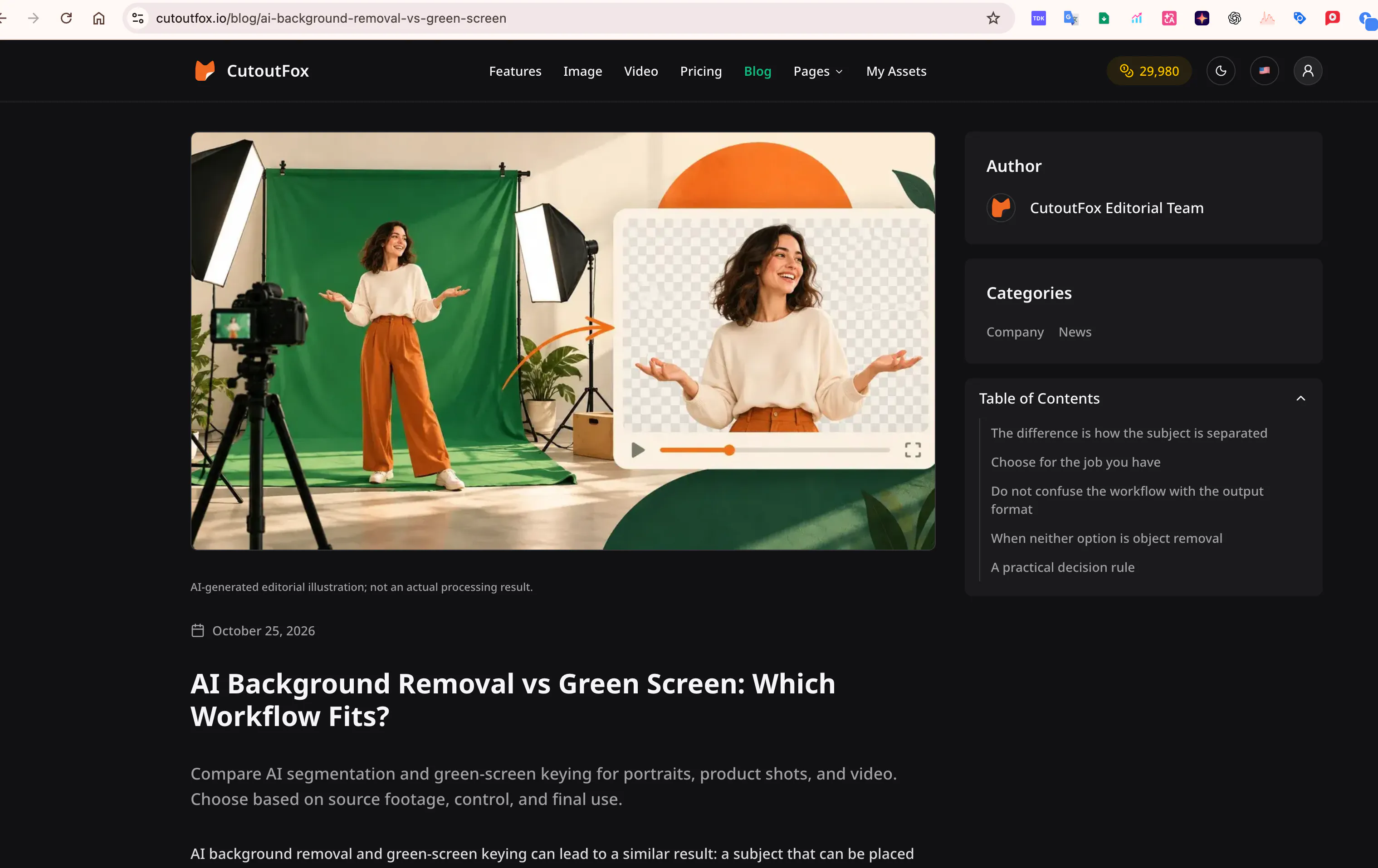Open the bar chart analytics extension
The height and width of the screenshot is (868, 1378).
click(1137, 18)
